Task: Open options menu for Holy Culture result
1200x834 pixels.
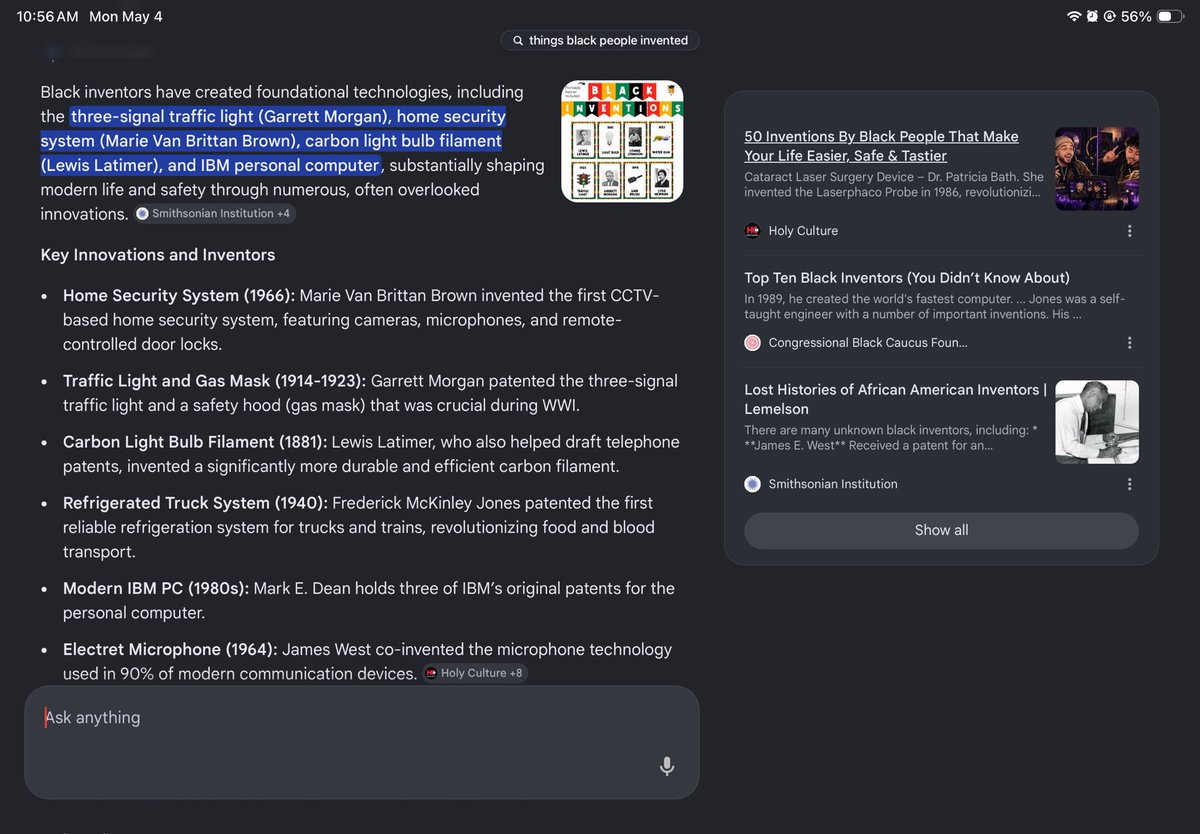Action: (x=1129, y=231)
